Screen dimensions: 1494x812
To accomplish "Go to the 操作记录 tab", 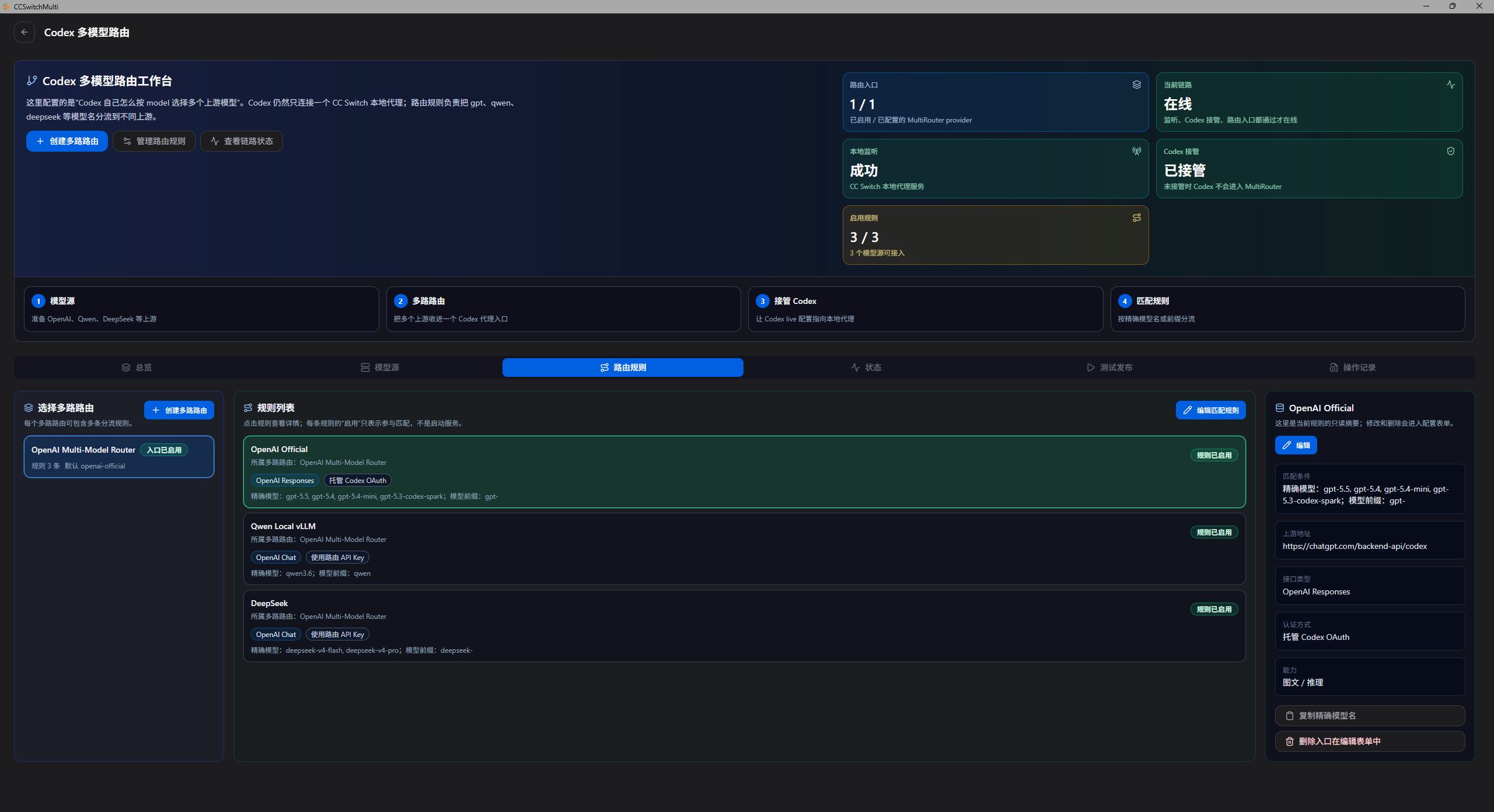I will [x=1352, y=367].
